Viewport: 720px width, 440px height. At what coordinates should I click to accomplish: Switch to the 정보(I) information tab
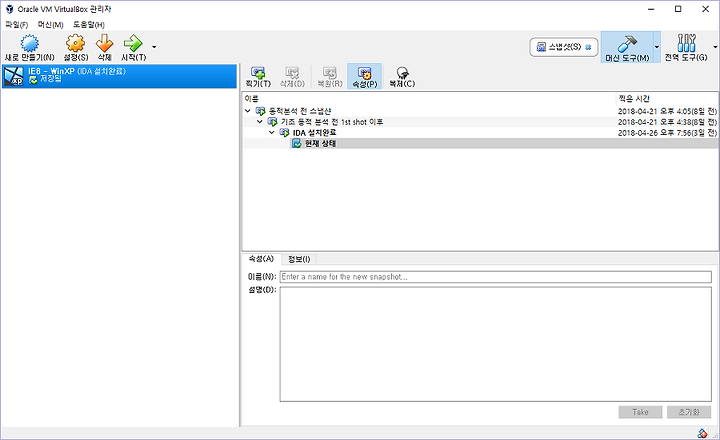click(x=299, y=259)
